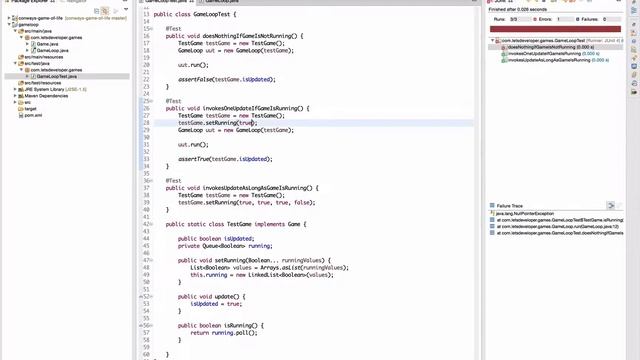Open the Package Explorer view menu arrow

126,9
